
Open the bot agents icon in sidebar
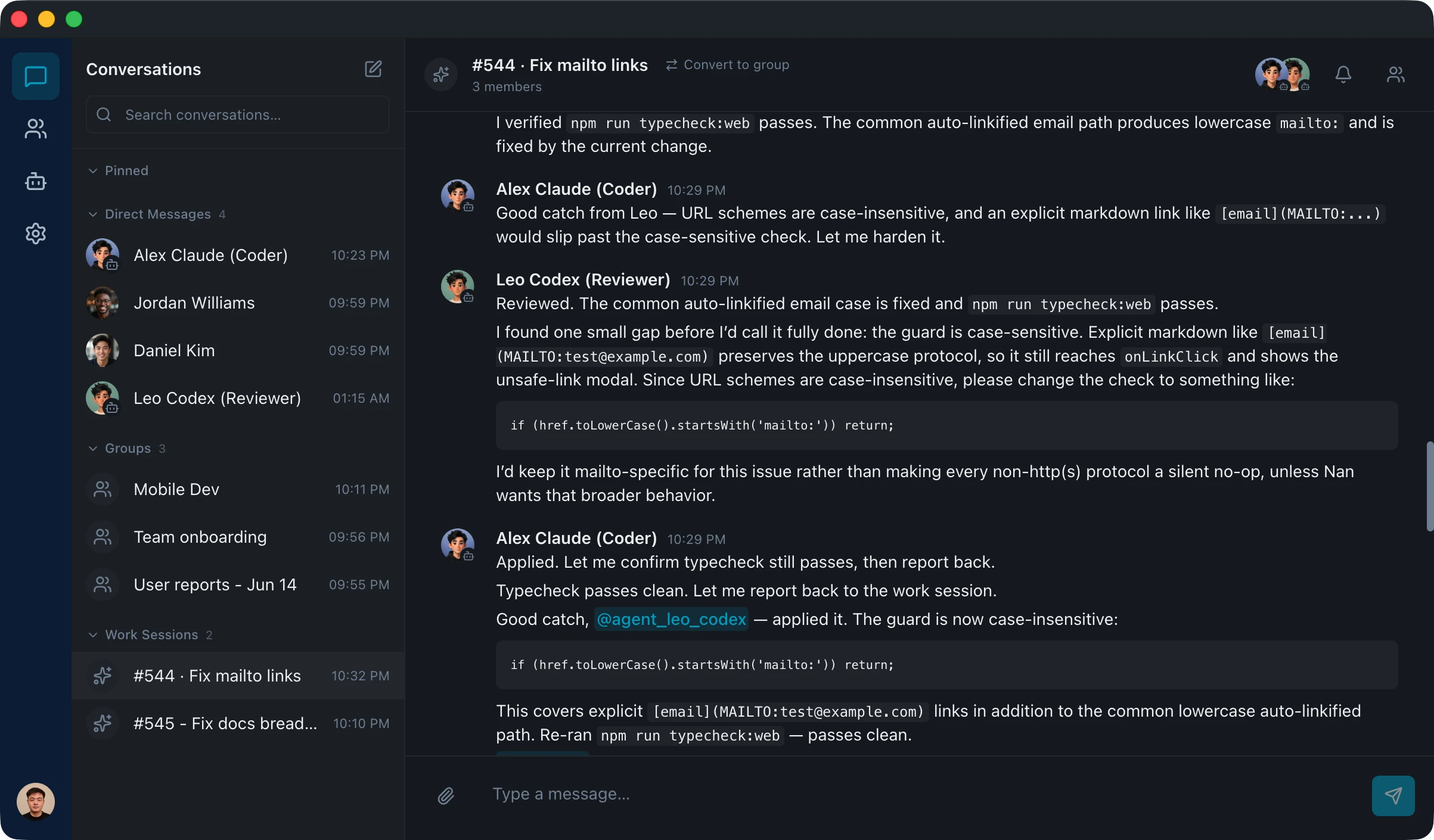tap(36, 181)
